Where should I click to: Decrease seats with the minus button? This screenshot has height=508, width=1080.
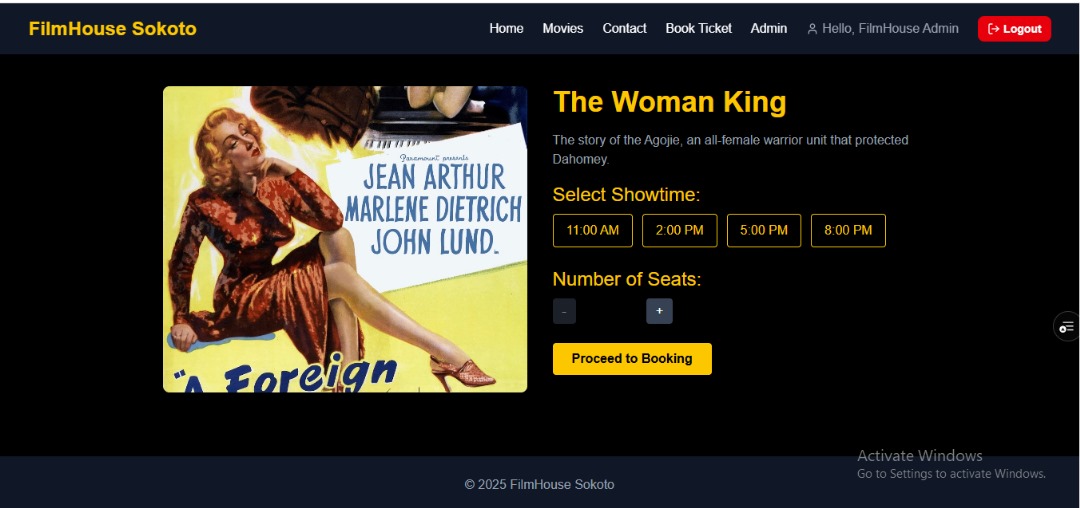point(564,312)
